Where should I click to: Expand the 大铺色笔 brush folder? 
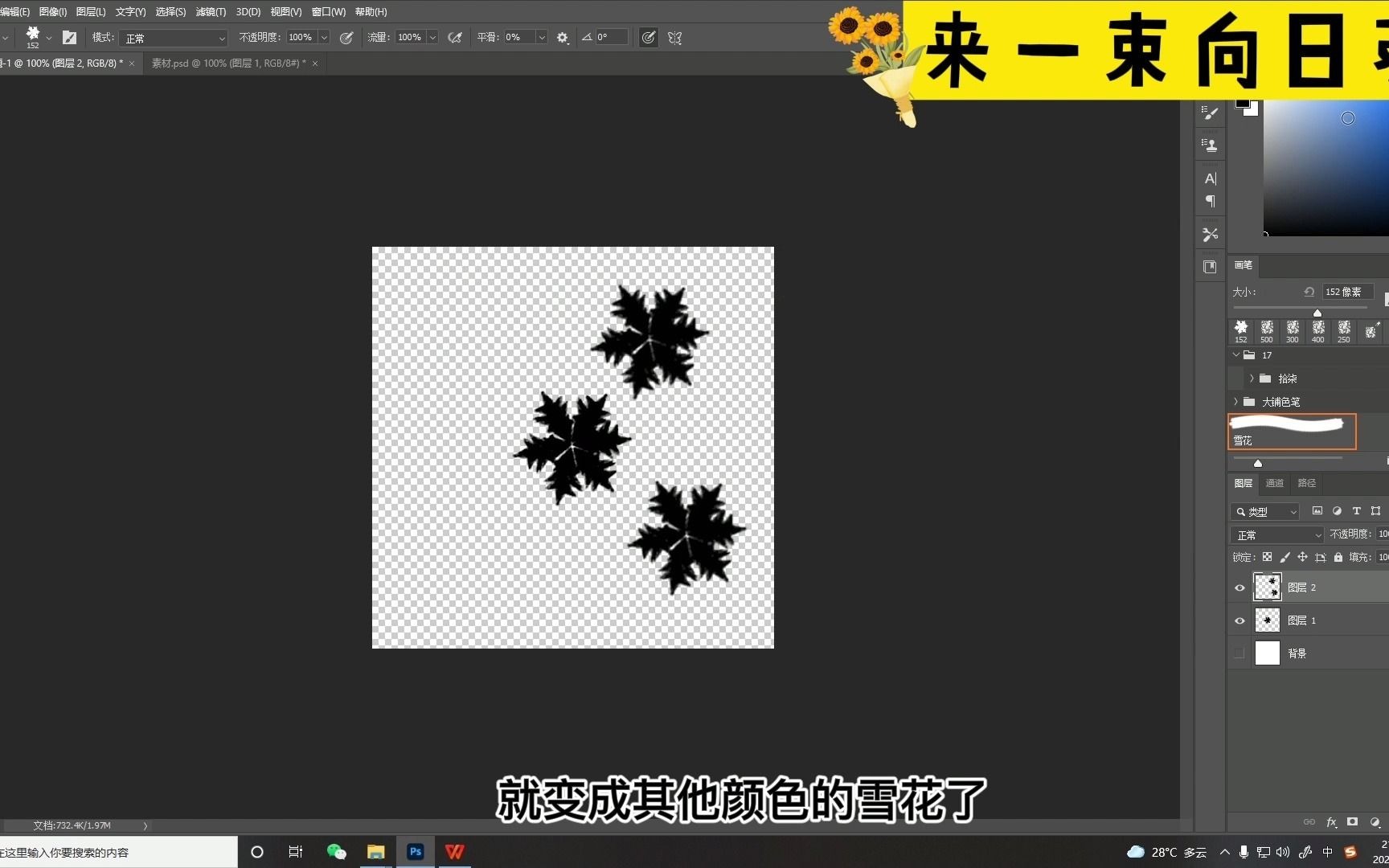[1235, 401]
